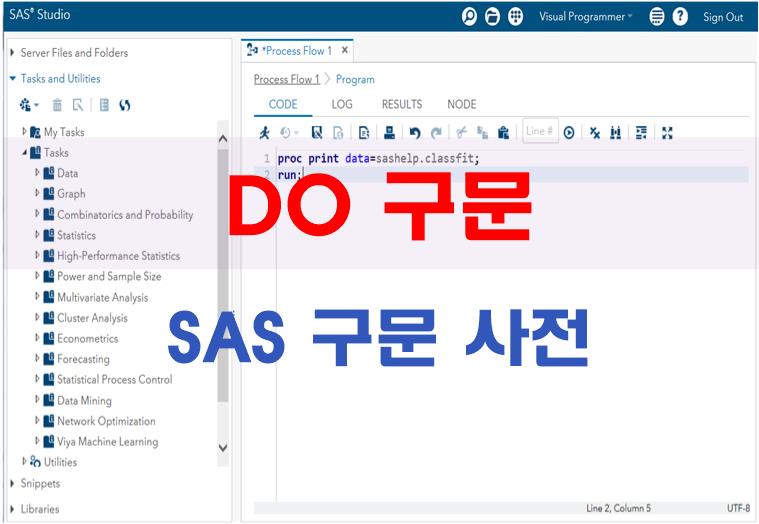Viewport: 759px width, 524px height.
Task: Click the Paste clipboard icon
Action: coord(503,132)
